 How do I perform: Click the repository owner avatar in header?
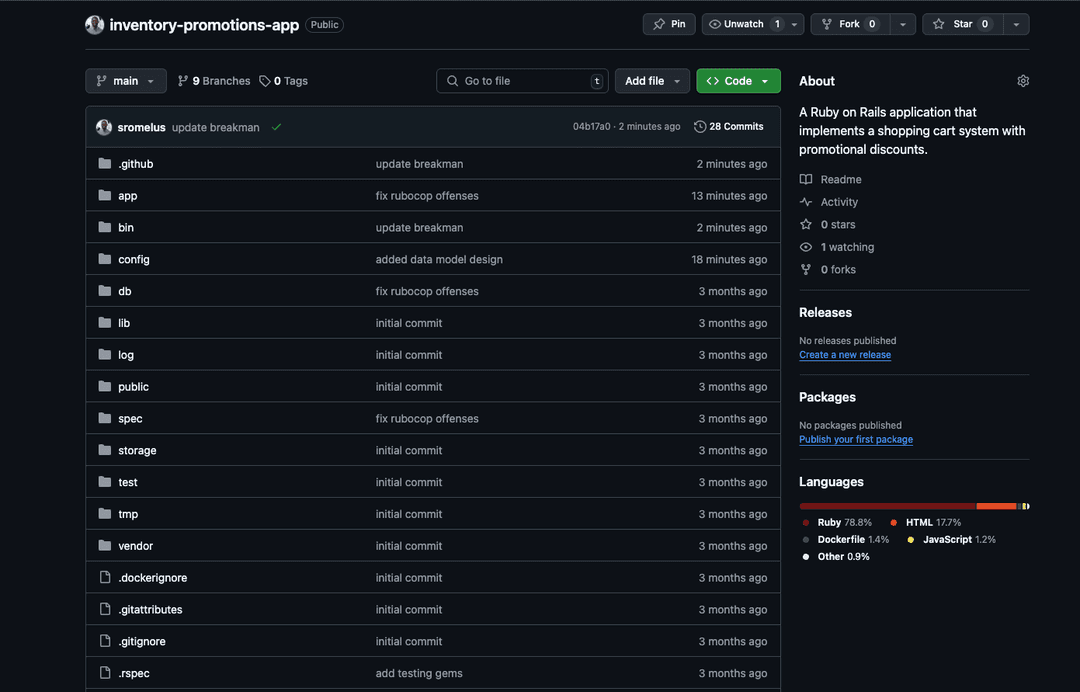95,25
